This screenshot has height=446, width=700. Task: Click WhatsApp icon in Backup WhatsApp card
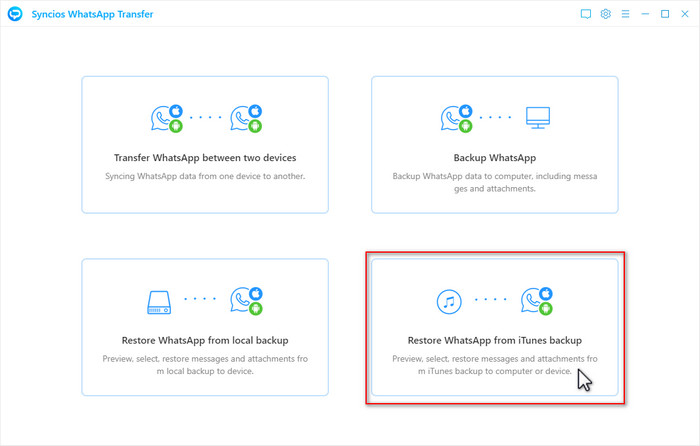[456, 118]
